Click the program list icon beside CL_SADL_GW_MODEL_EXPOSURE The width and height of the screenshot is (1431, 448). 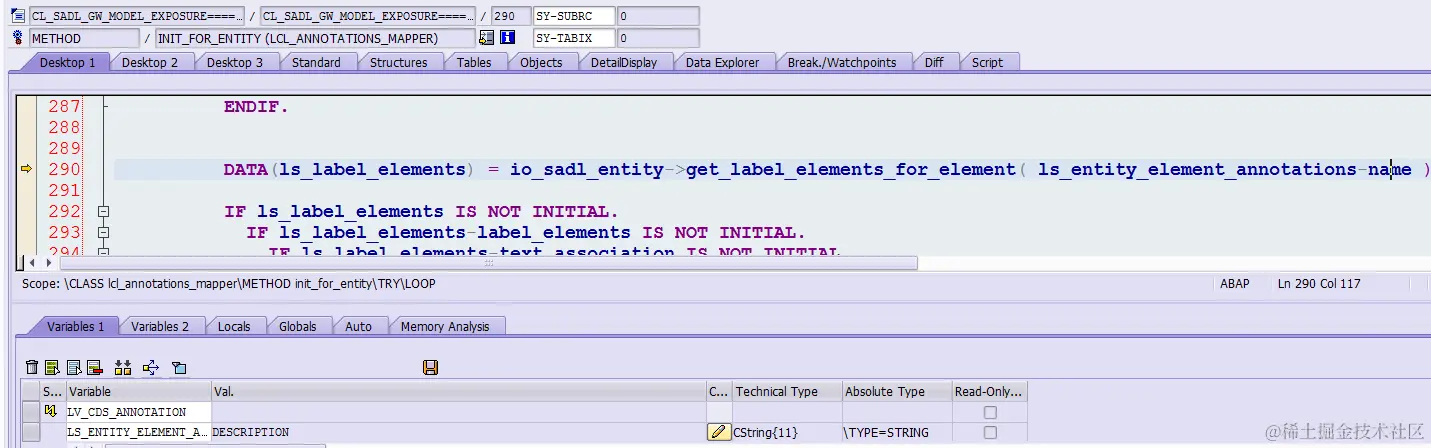17,16
